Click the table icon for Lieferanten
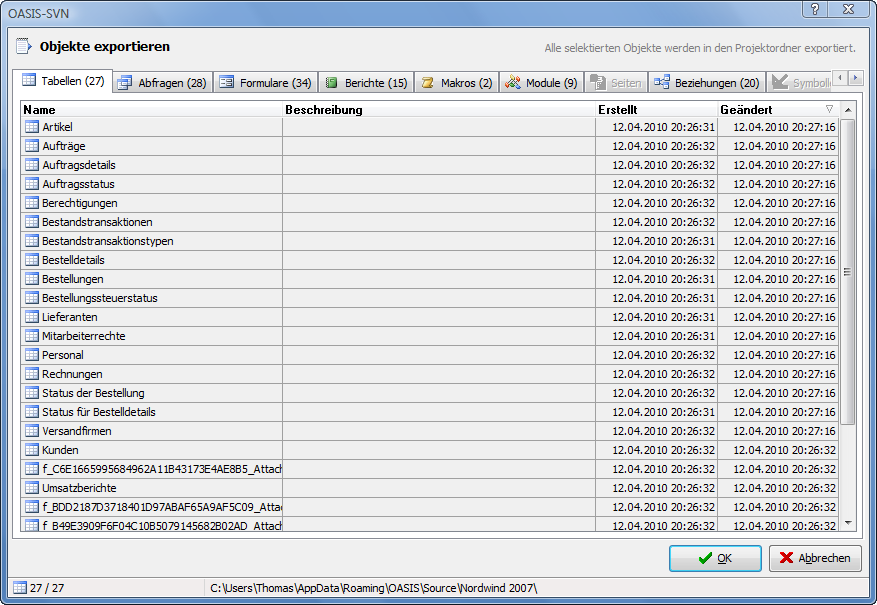877x605 pixels. pyautogui.click(x=31, y=317)
